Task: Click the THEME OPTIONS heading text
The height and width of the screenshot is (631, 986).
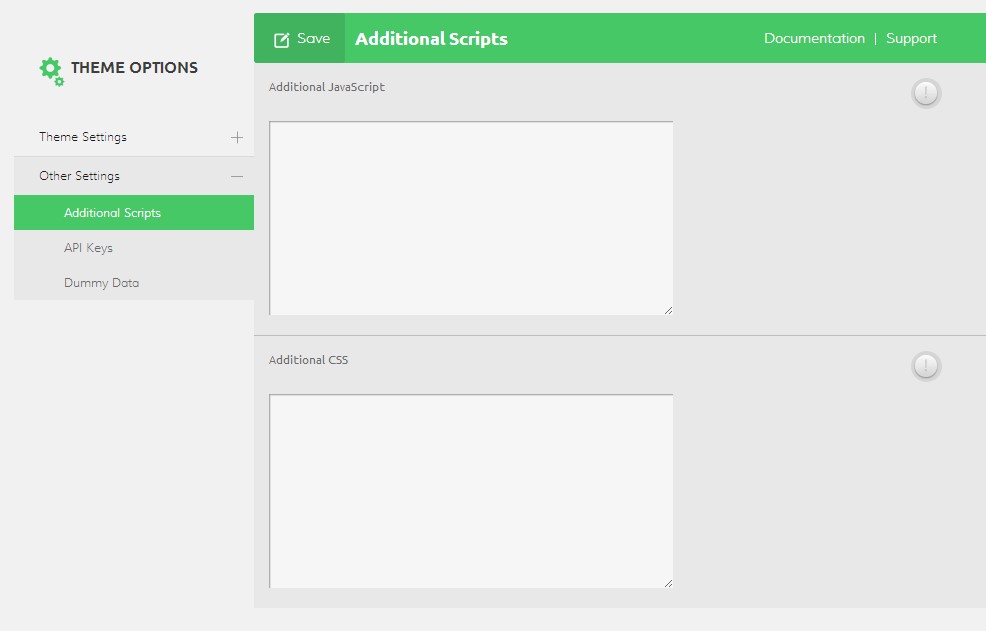Action: pos(134,68)
